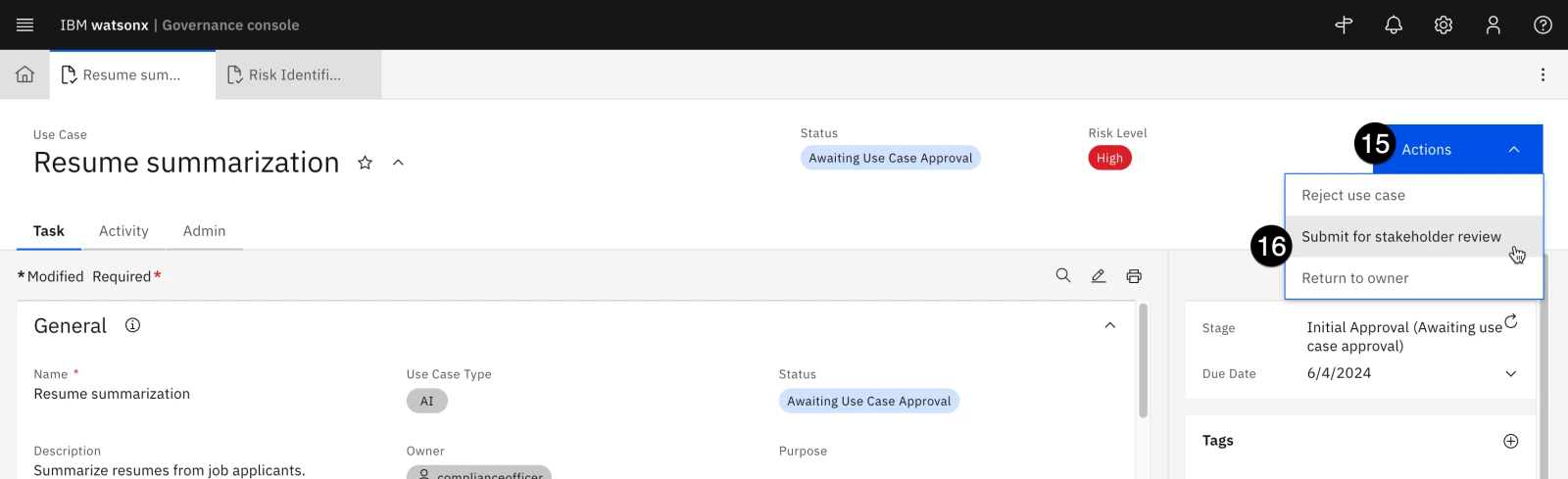This screenshot has height=479, width=1568.
Task: Click the form vertical scrollbar
Action: pyautogui.click(x=1143, y=360)
